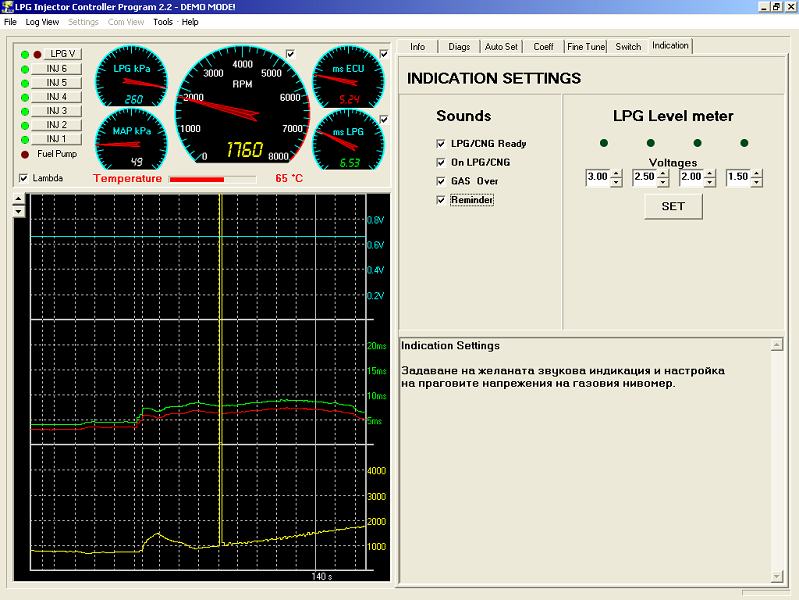Click the SET voltages button
Screen dimensions: 799x600
coord(673,206)
